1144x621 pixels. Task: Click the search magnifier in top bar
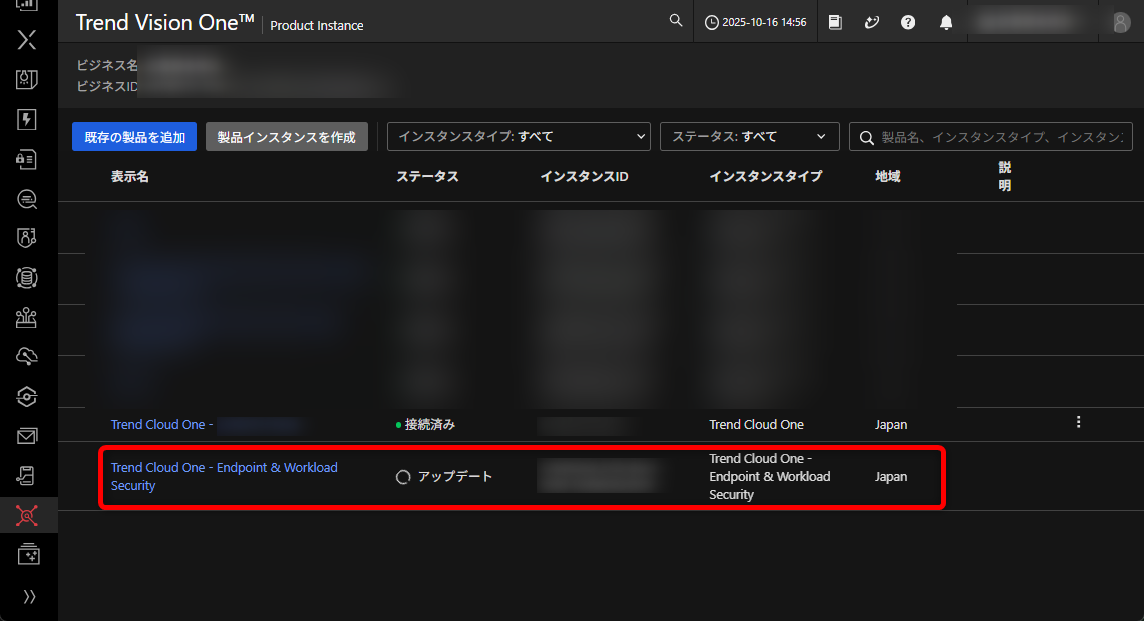point(676,21)
